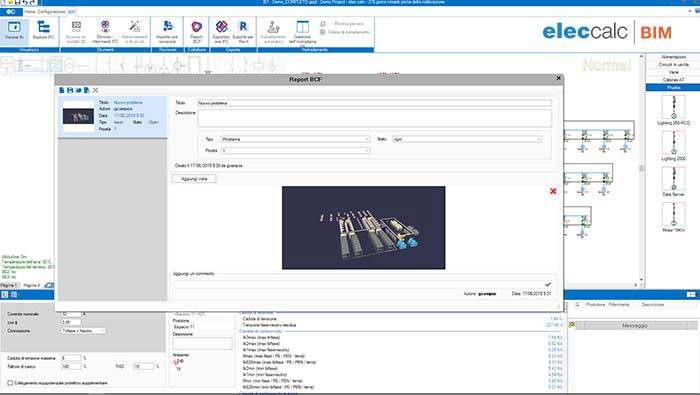Click the Tensione fase-neutro residua row
The width and height of the screenshot is (700, 395).
coord(402,325)
